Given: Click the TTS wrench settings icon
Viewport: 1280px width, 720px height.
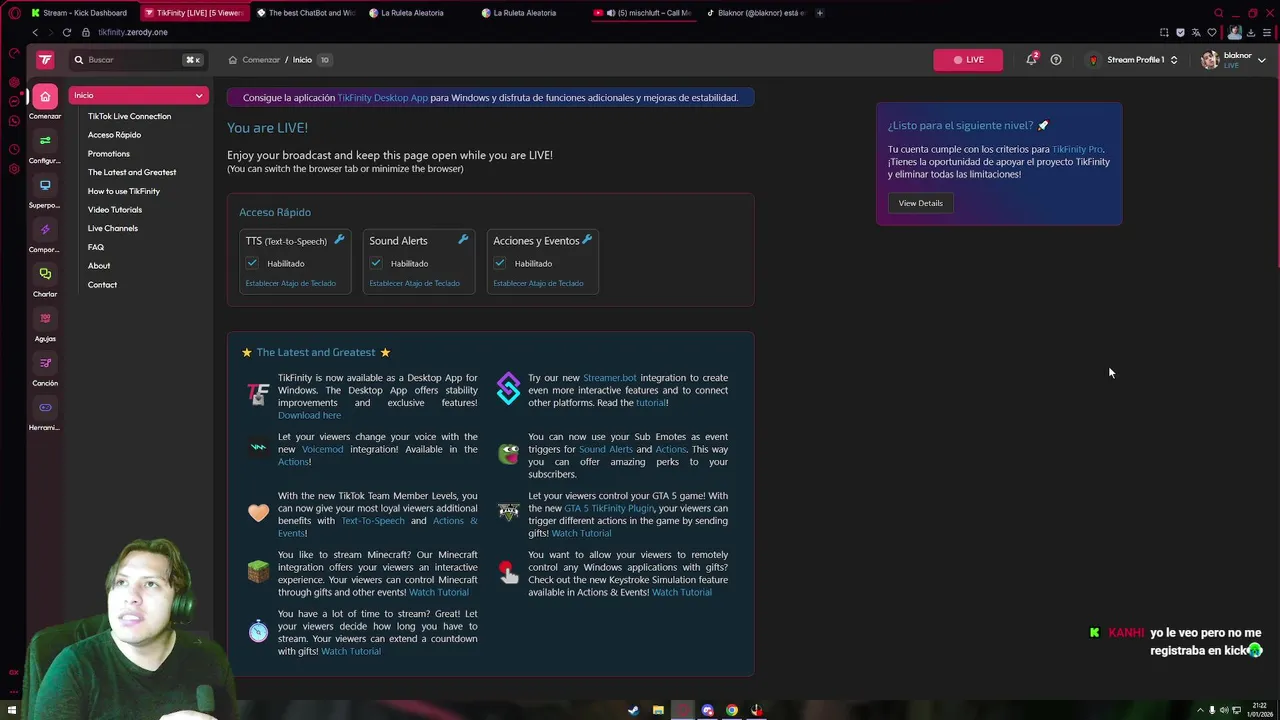Looking at the screenshot, I should [339, 239].
